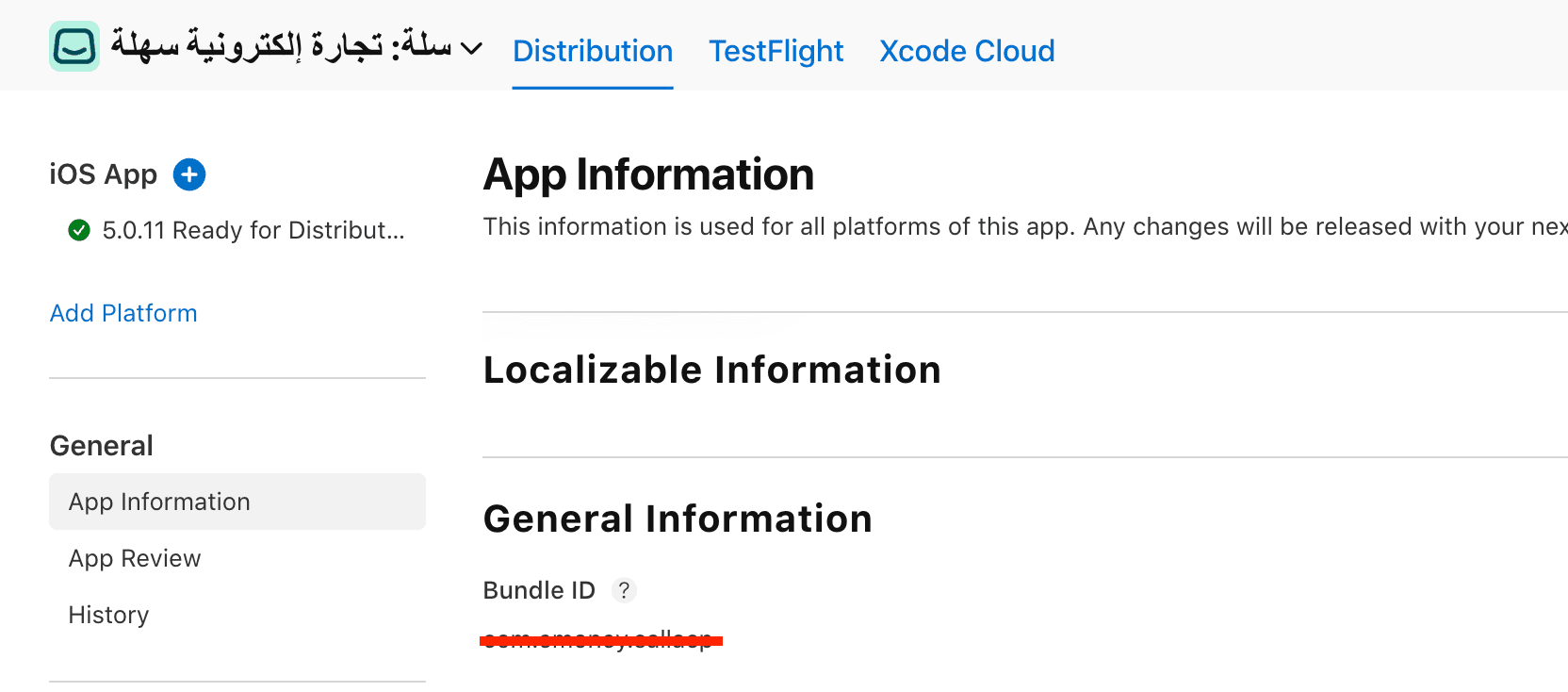This screenshot has height=692, width=1568.
Task: Click the redacted Bundle ID value
Action: pyautogui.click(x=600, y=641)
